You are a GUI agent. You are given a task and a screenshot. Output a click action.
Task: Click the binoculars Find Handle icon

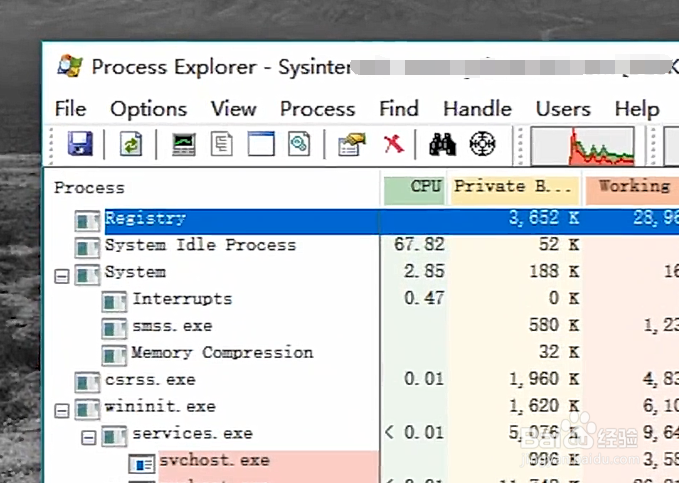tap(442, 144)
